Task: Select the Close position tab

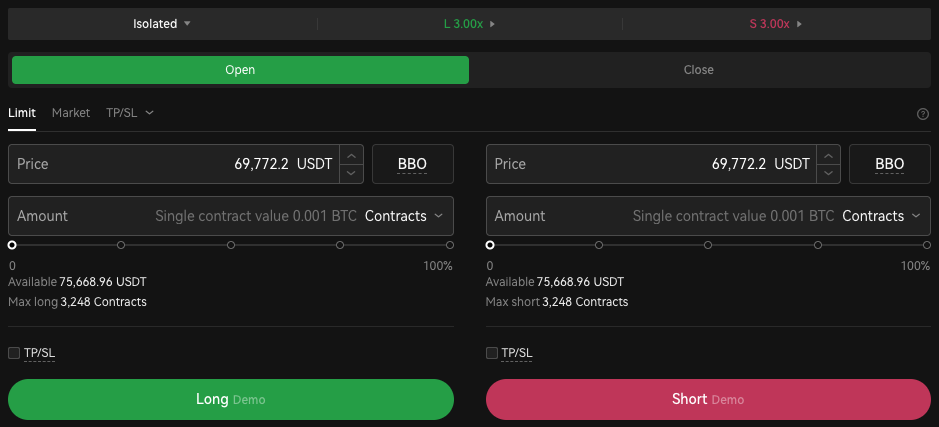Action: 698,70
